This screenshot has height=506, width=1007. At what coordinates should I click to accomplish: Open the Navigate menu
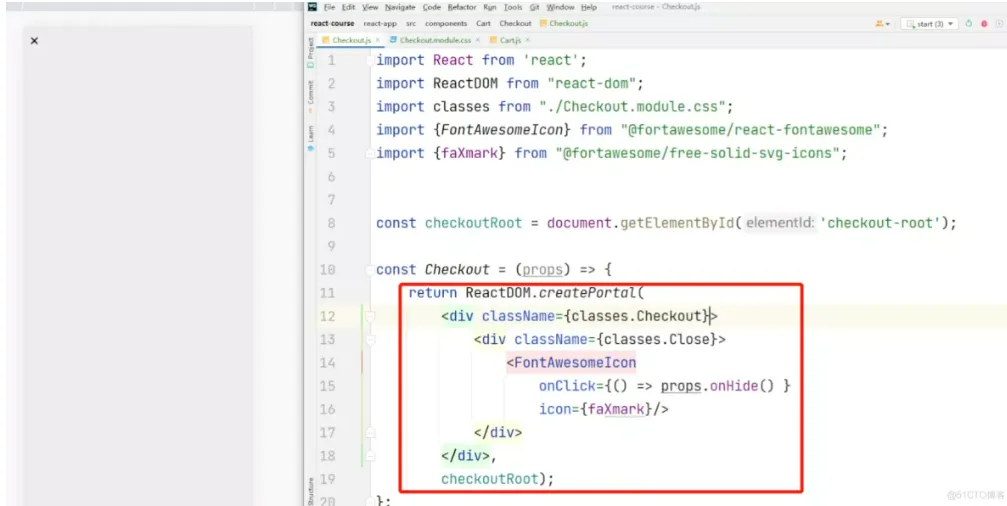point(400,8)
